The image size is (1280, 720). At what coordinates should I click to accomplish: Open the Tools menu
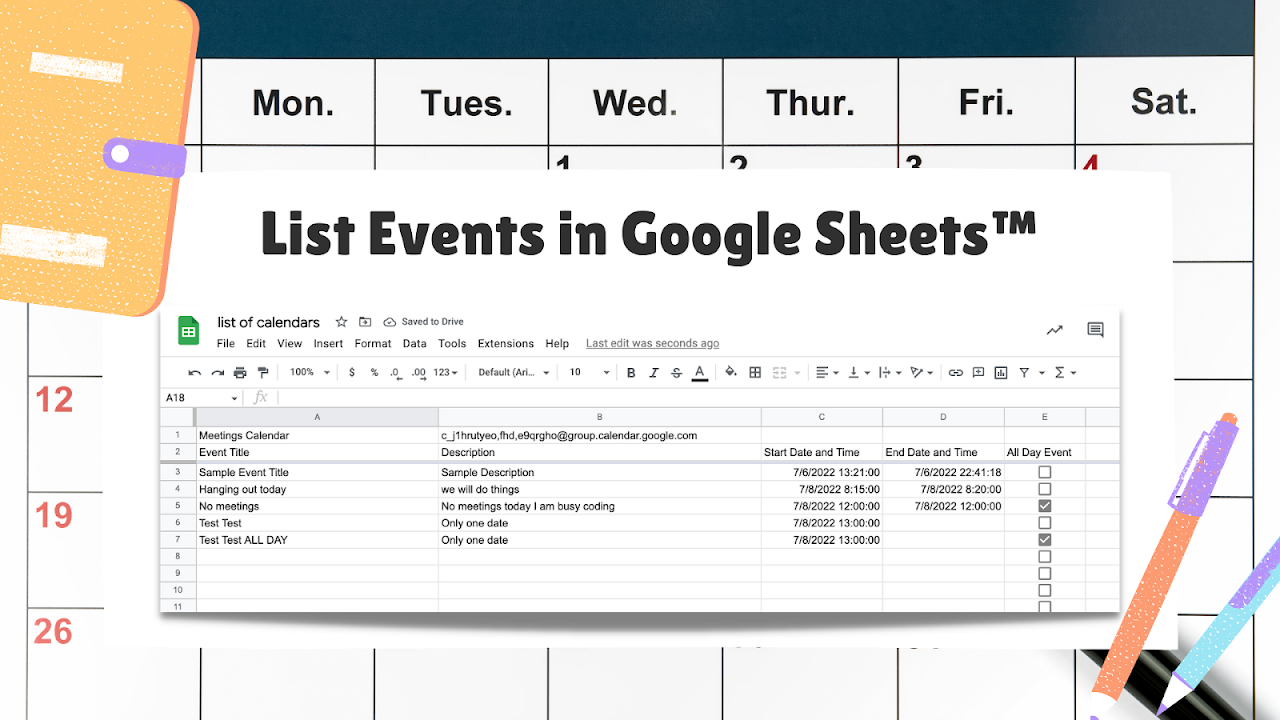click(x=452, y=344)
